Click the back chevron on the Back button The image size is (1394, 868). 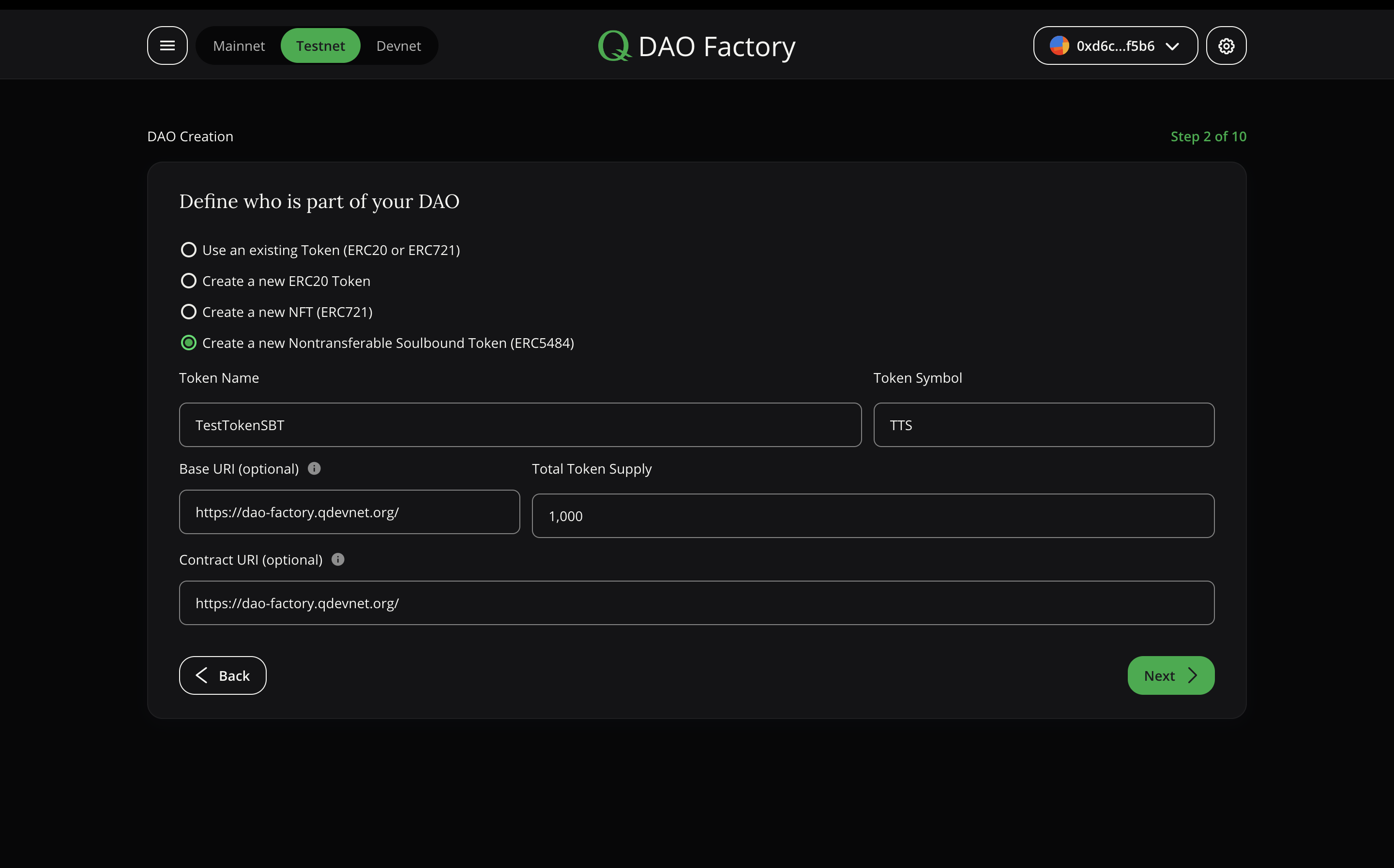201,675
